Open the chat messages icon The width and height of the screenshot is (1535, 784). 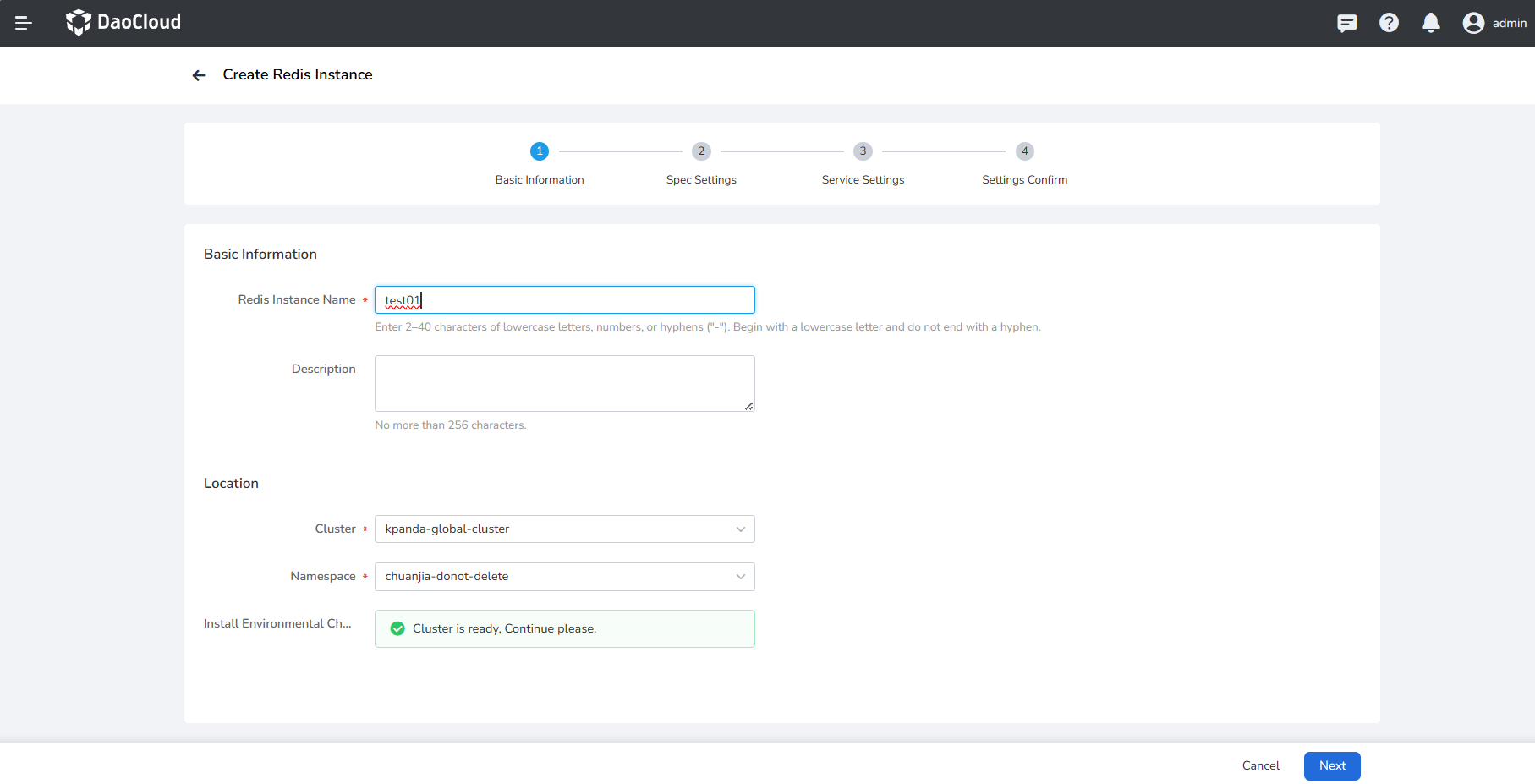pos(1346,23)
